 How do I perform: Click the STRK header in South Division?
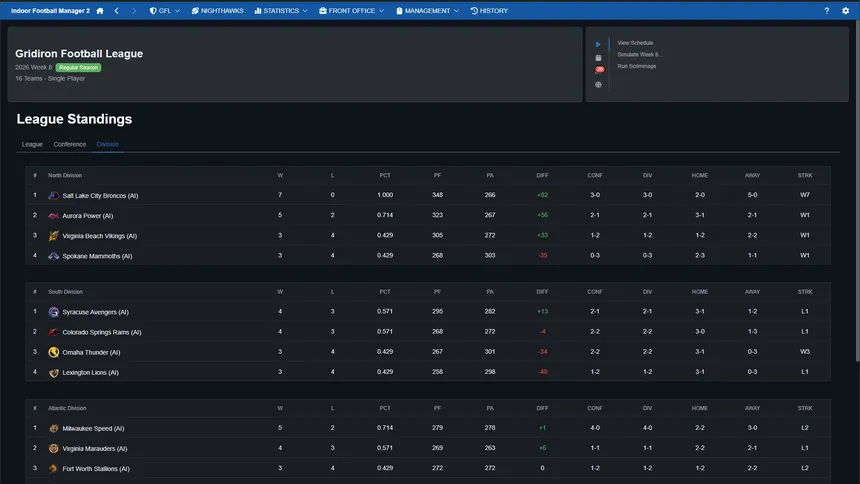click(x=805, y=292)
